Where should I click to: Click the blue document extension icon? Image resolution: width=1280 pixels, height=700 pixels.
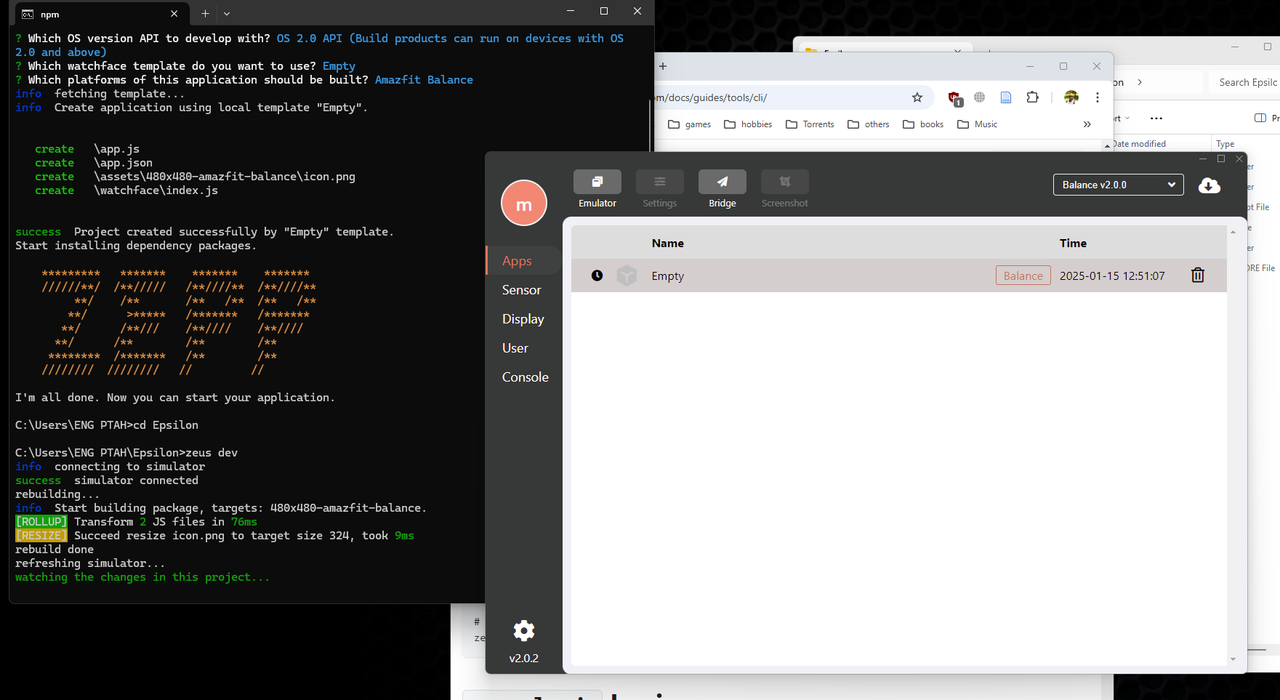click(1006, 97)
